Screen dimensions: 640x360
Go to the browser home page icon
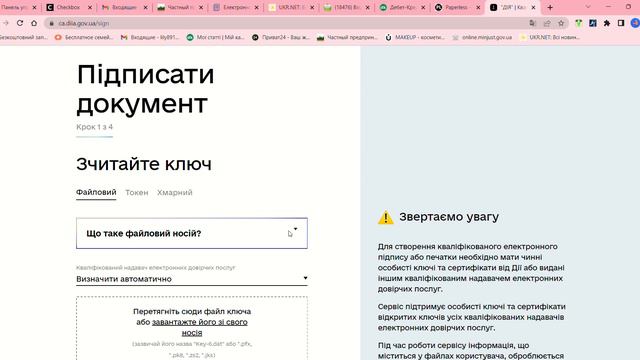pos(34,23)
